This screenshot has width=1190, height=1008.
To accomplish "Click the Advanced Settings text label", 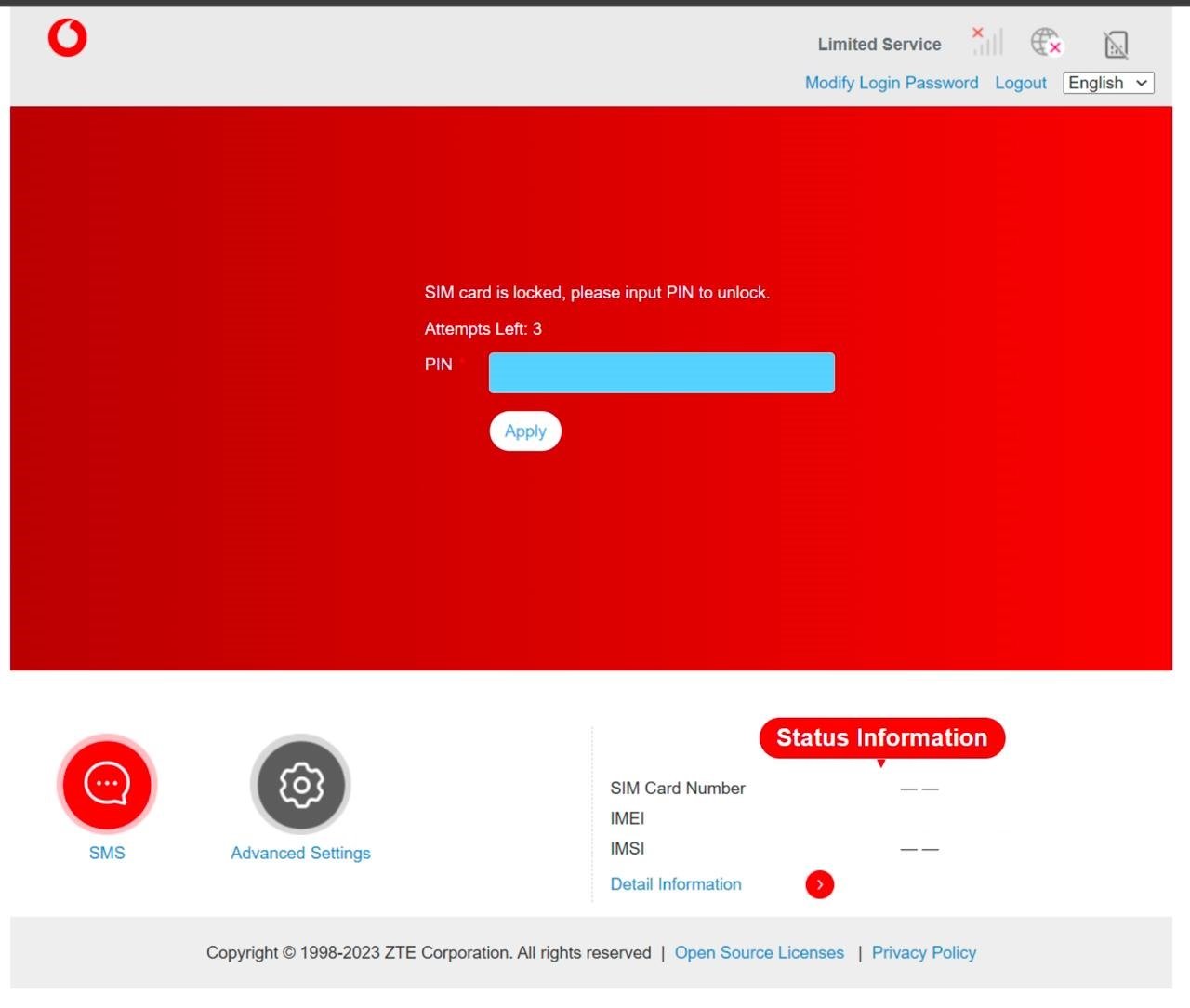I will coord(300,853).
